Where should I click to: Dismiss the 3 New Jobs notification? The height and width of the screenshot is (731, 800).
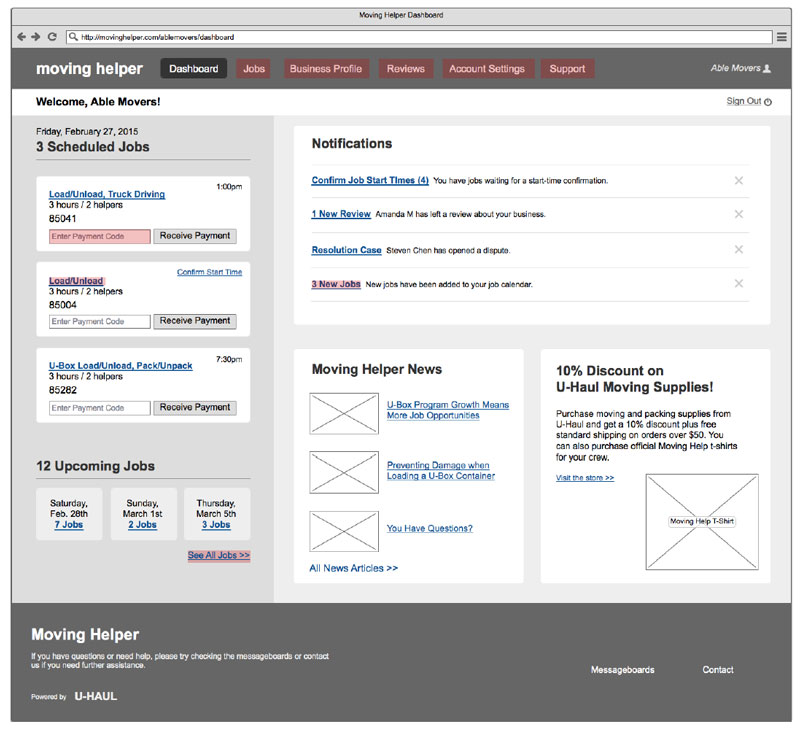738,284
